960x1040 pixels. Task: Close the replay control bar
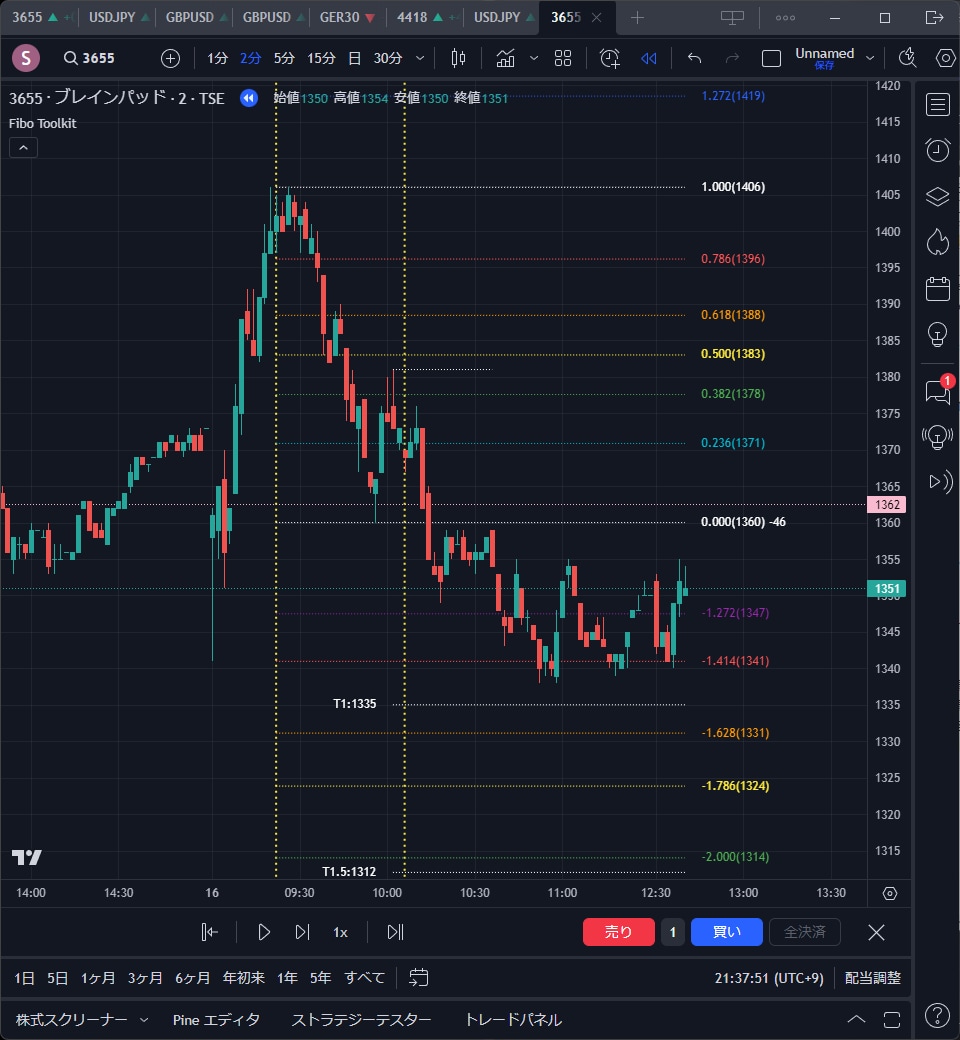[x=876, y=932]
